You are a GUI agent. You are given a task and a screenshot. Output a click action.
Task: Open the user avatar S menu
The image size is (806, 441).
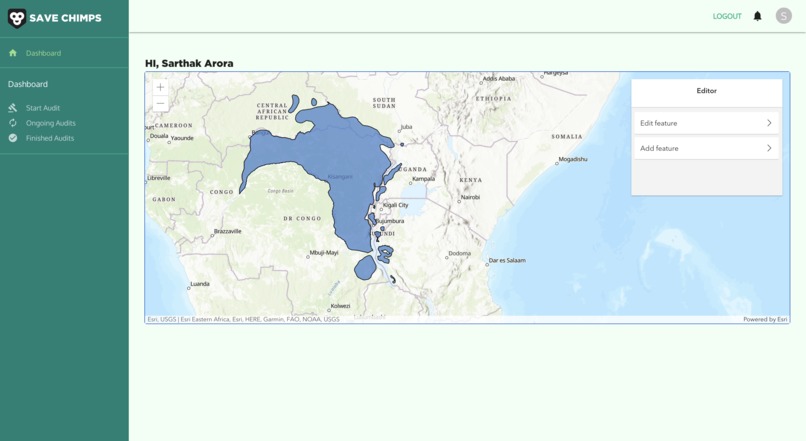point(783,16)
